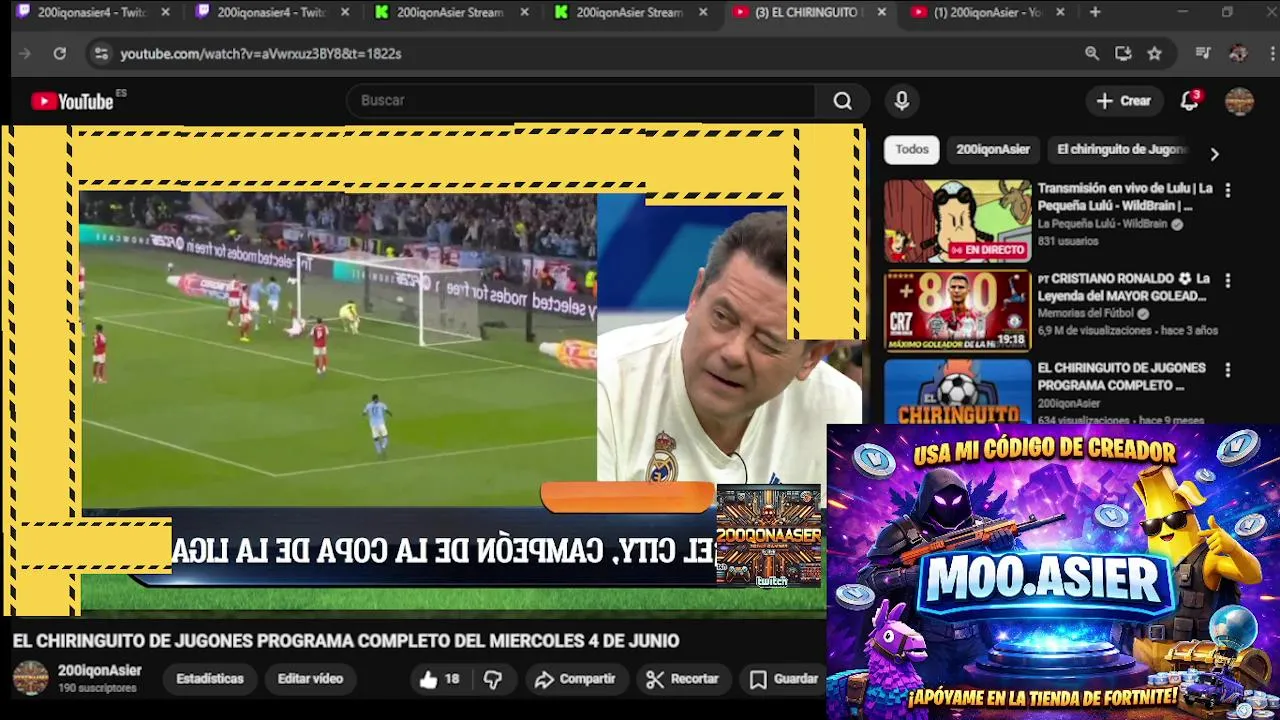Open the El Chiringuito recommended video thumbnail
Image resolution: width=1280 pixels, height=720 pixels.
pos(957,392)
